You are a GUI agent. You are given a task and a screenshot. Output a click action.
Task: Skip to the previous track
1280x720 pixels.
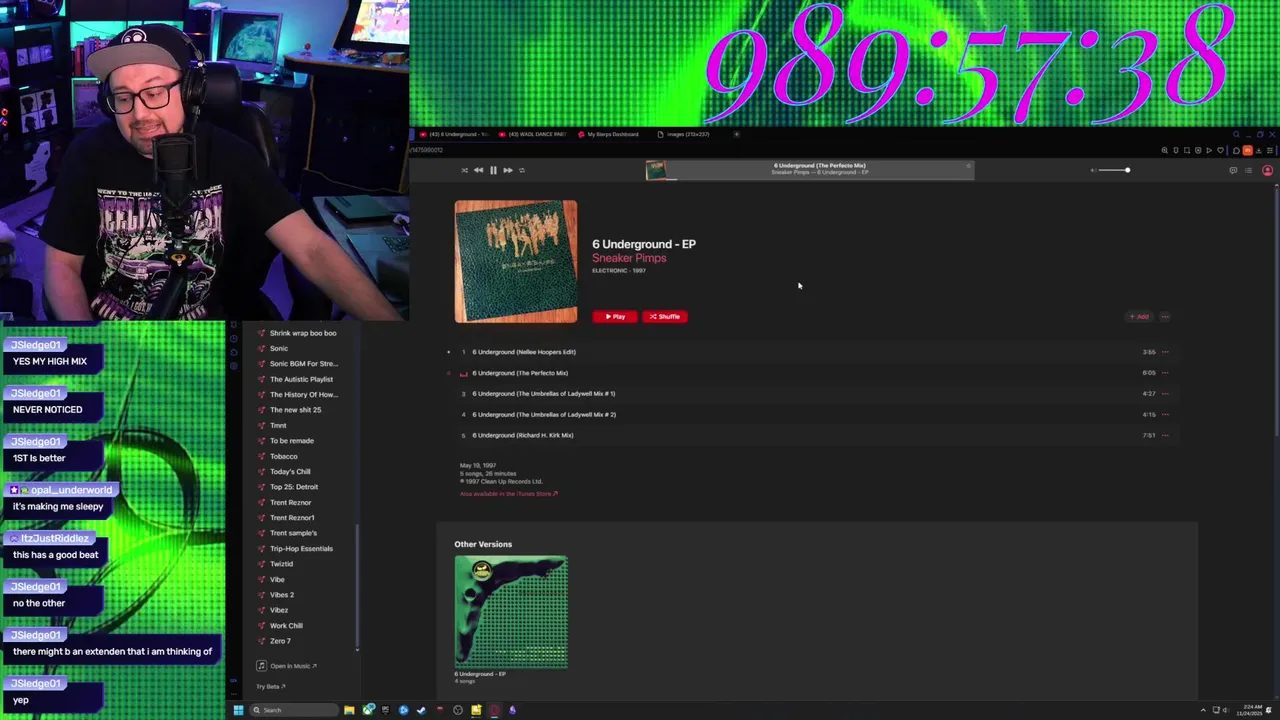point(478,170)
